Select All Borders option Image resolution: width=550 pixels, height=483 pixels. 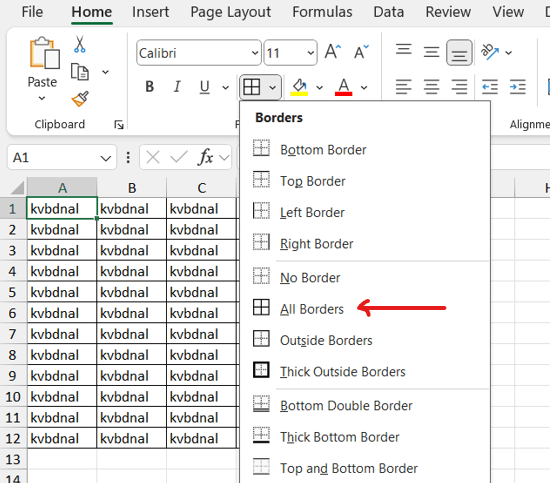point(365,309)
